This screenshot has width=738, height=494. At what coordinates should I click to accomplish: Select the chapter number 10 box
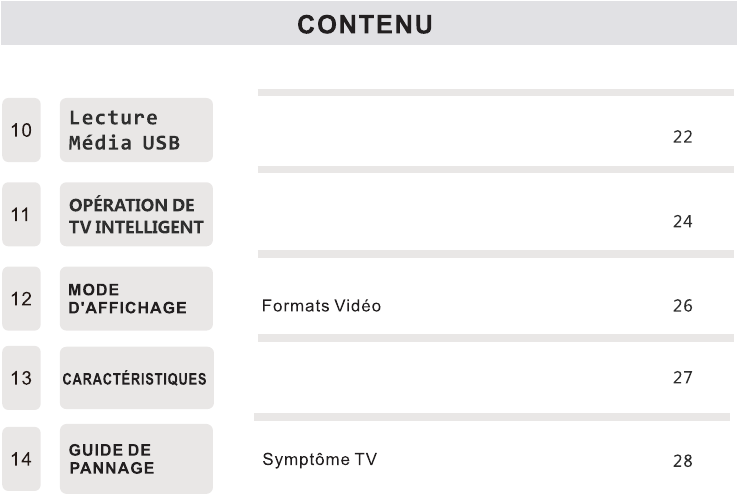[x=21, y=130]
